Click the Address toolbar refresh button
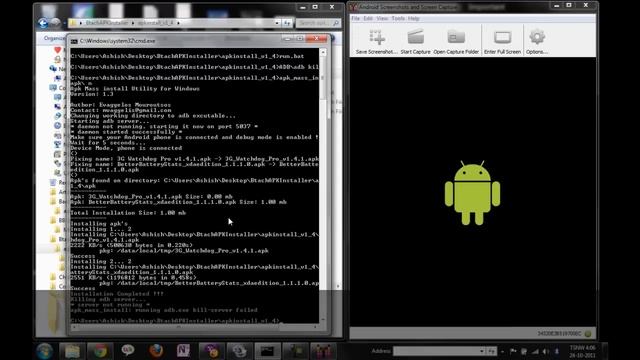 (491, 351)
